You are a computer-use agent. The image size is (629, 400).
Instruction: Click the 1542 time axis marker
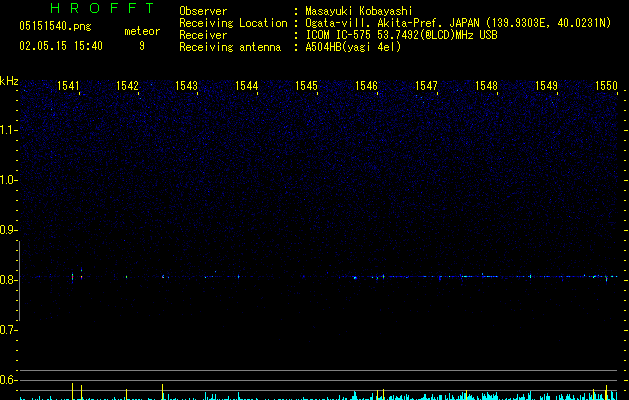[x=127, y=86]
